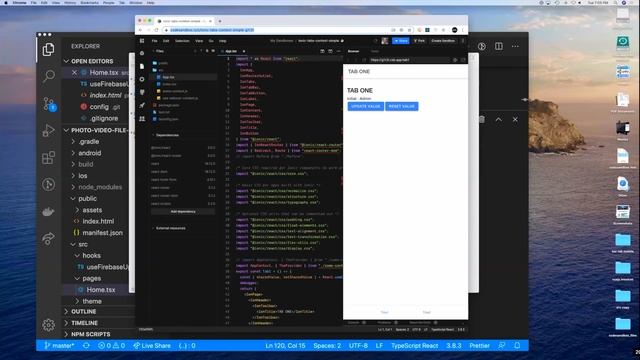
Task: Open the Search view in VS Code
Action: (x=49, y=76)
